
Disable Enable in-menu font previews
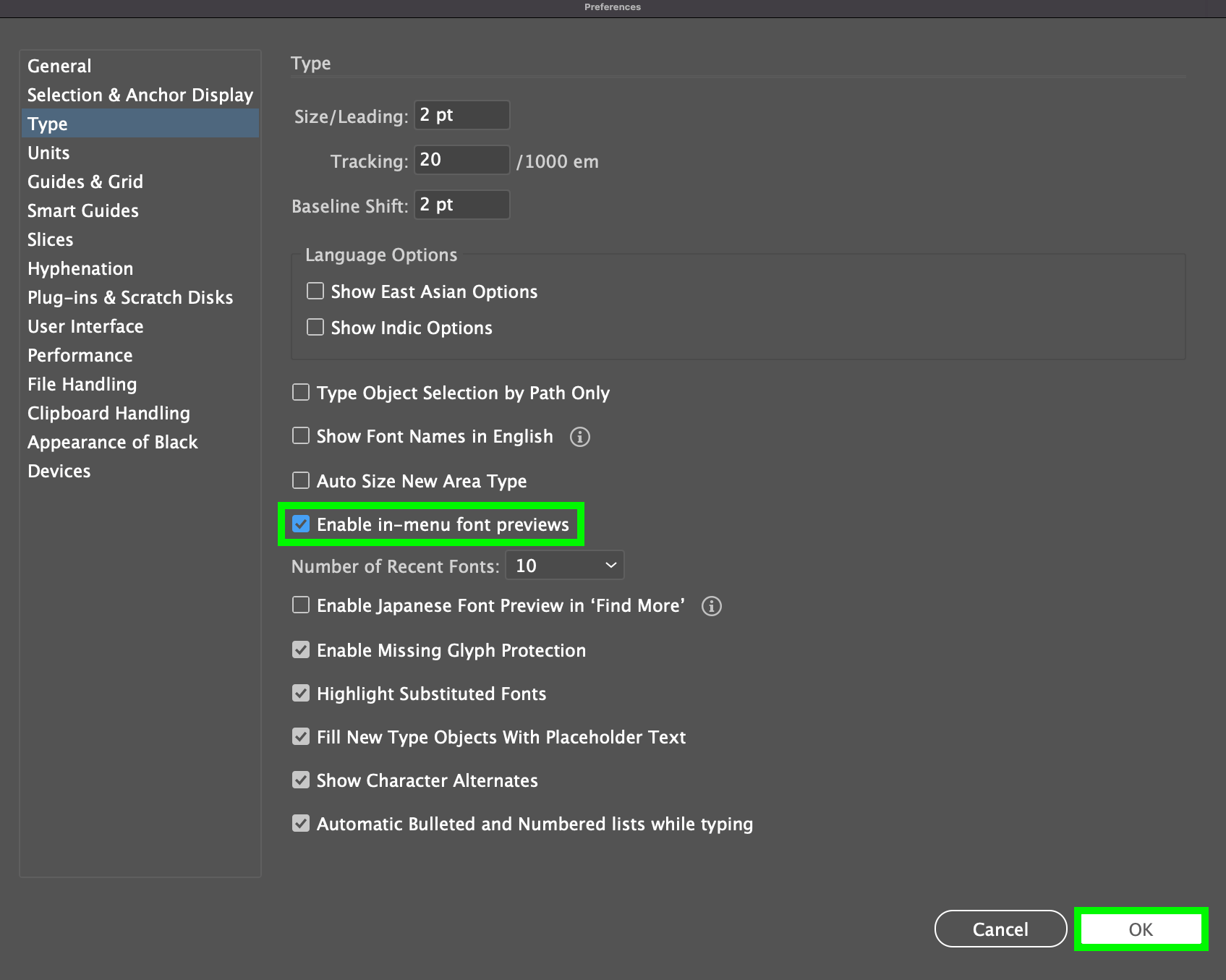click(302, 524)
